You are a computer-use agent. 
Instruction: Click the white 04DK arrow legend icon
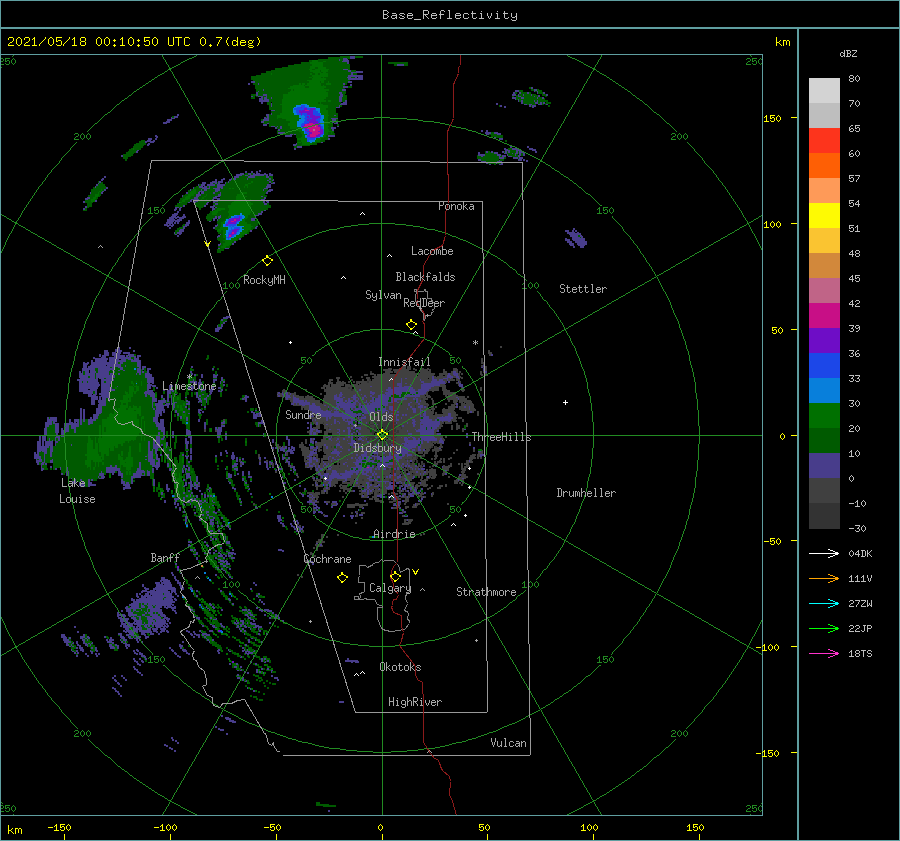(x=824, y=553)
